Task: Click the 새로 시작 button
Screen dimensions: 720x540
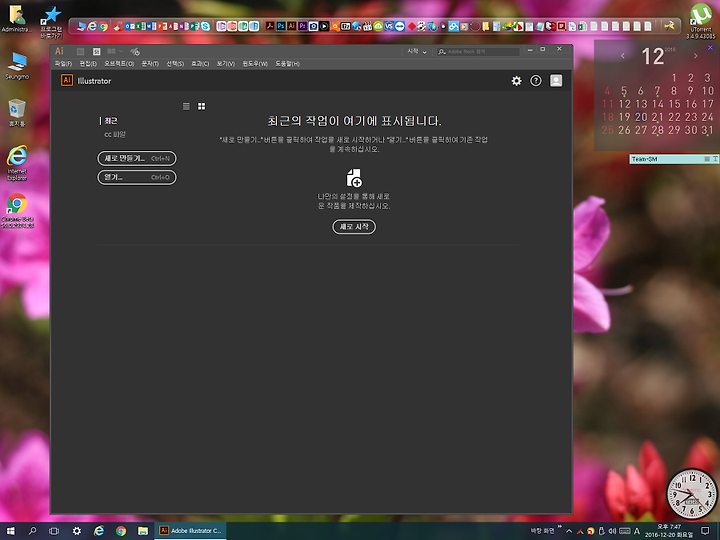Action: click(354, 226)
